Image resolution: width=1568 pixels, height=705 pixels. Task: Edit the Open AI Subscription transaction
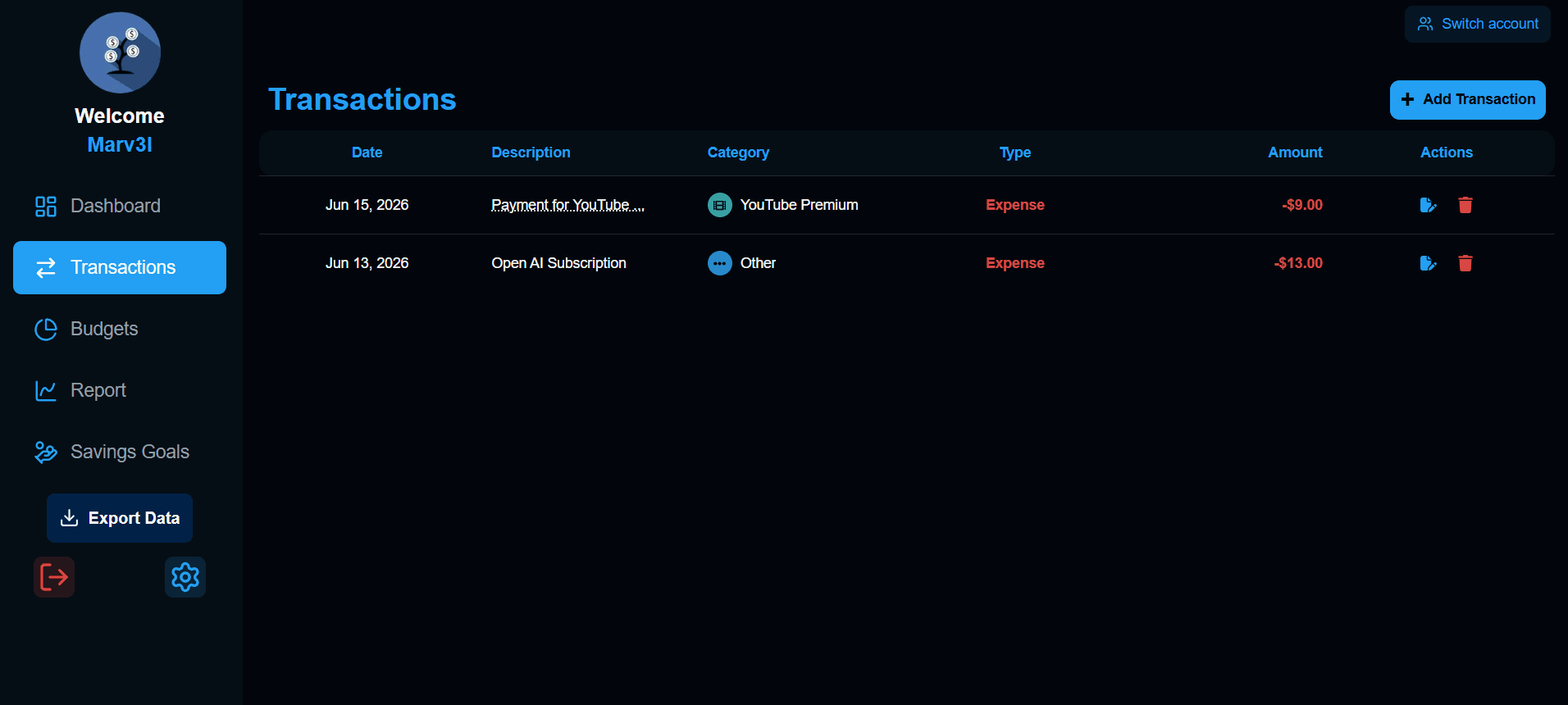pyautogui.click(x=1428, y=263)
